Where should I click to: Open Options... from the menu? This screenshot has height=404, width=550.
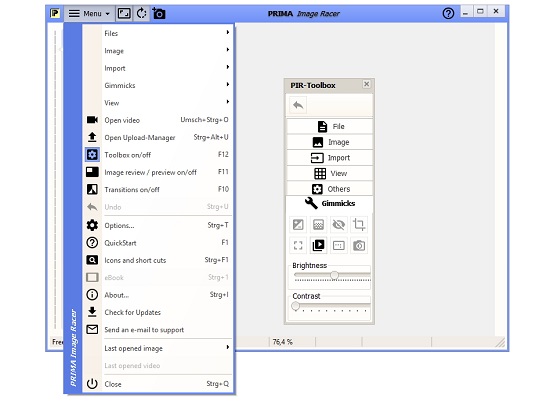click(158, 225)
